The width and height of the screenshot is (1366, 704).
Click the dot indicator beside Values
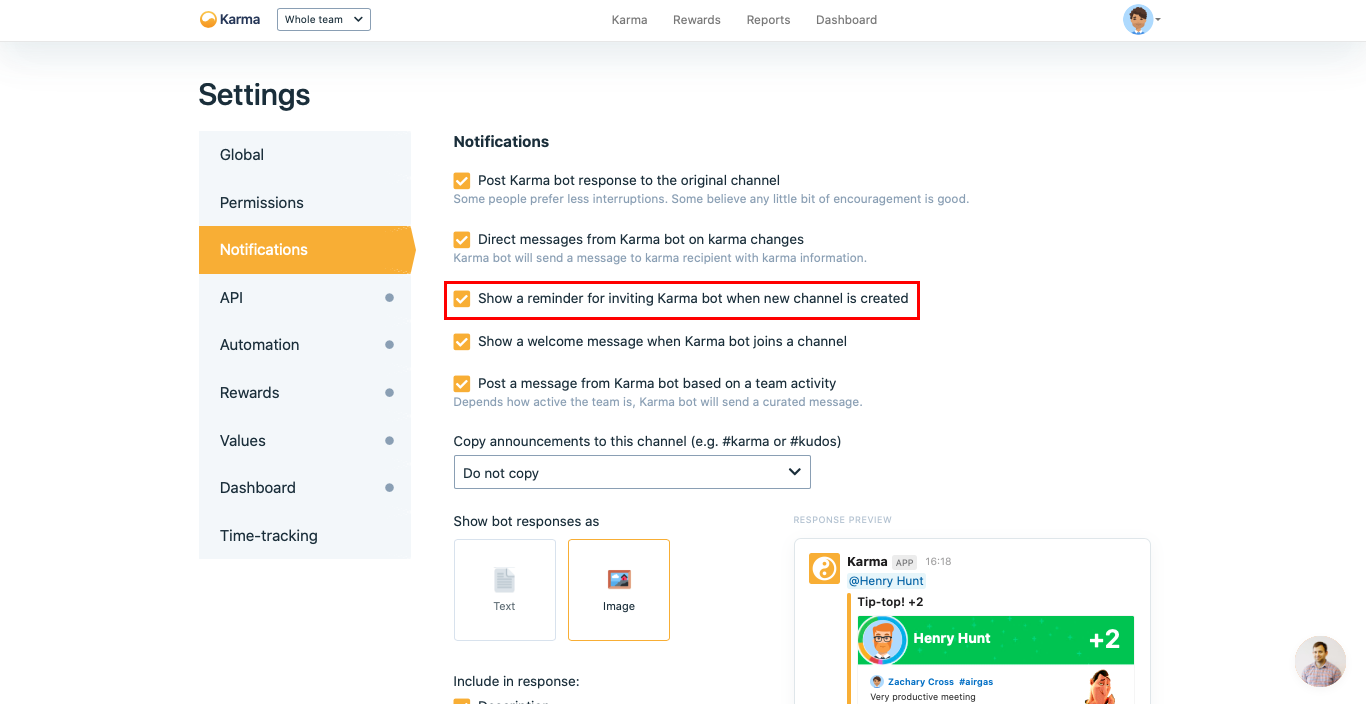(x=389, y=441)
